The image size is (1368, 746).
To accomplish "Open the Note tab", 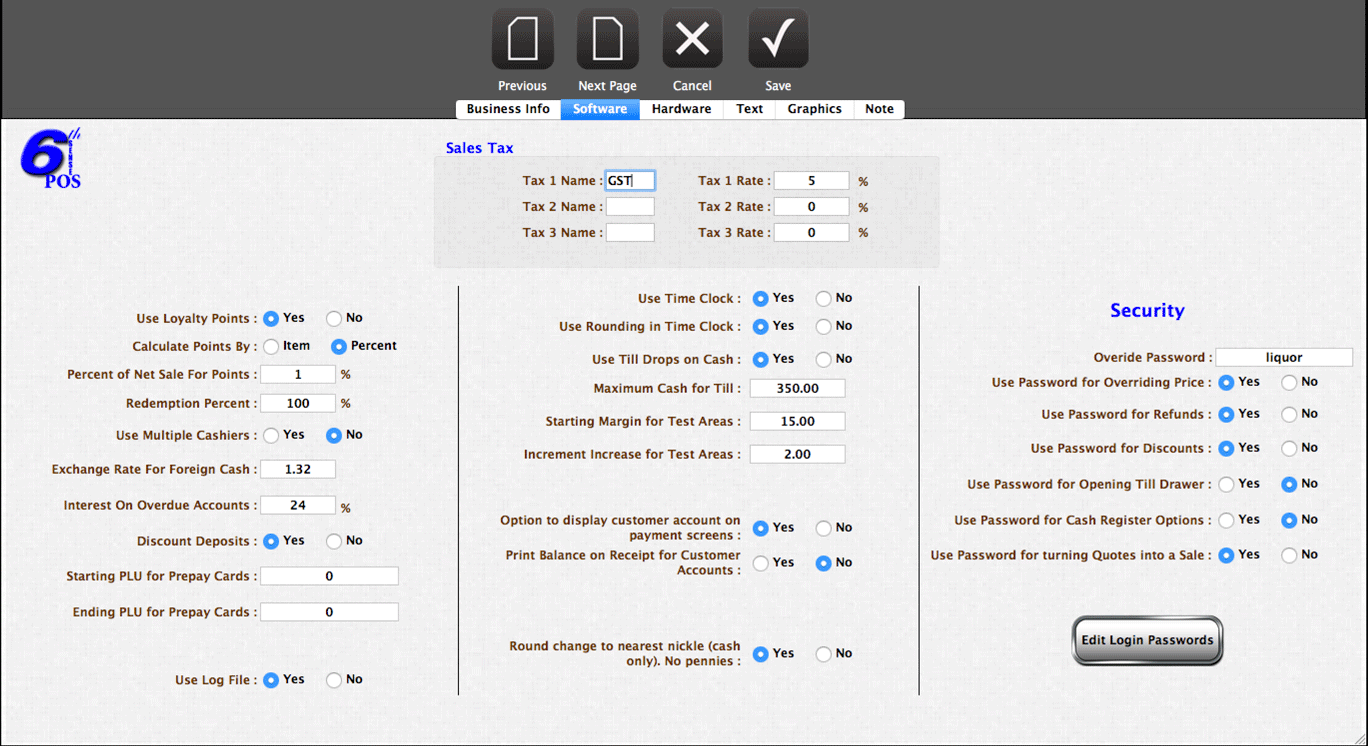I will click(879, 109).
